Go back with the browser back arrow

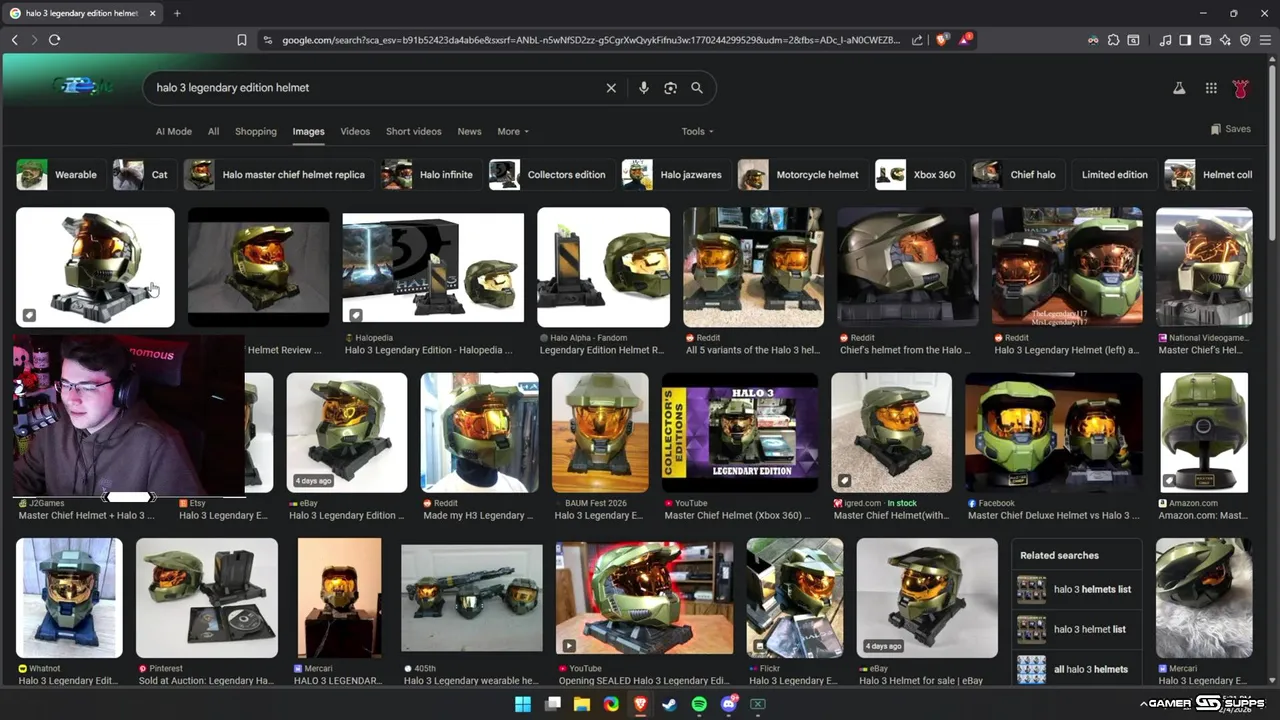(x=15, y=40)
